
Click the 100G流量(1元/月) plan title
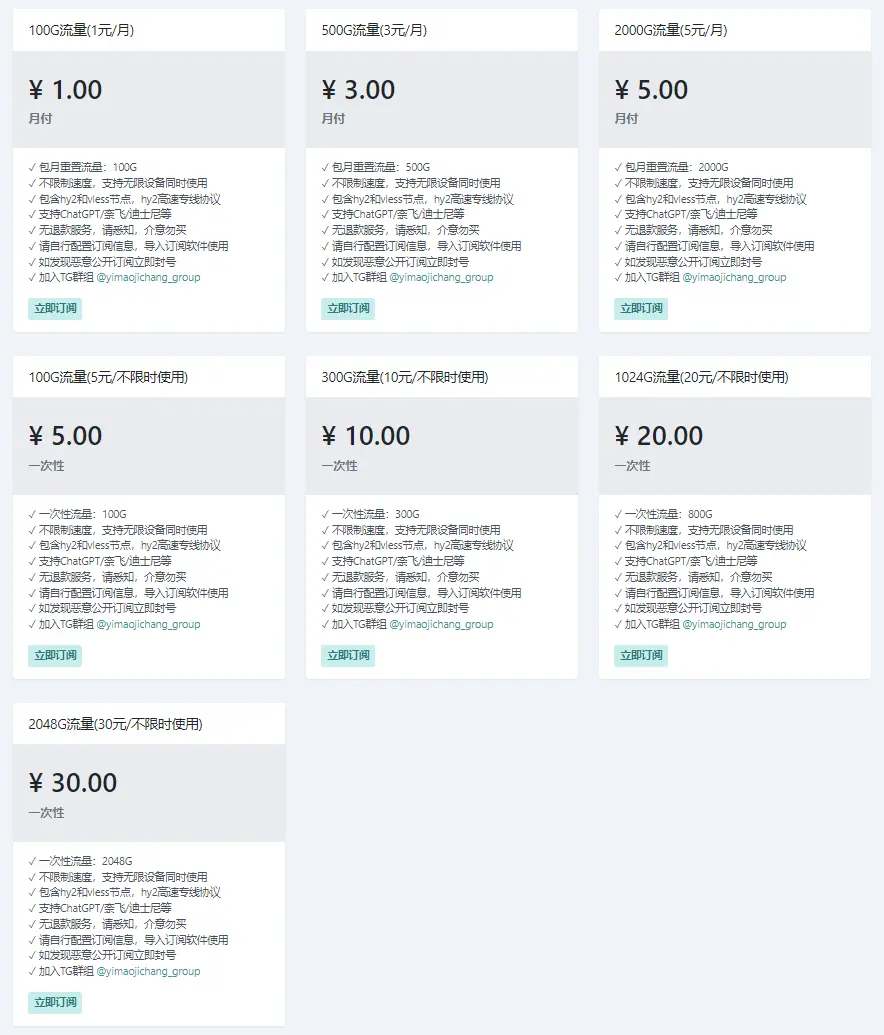click(x=81, y=30)
